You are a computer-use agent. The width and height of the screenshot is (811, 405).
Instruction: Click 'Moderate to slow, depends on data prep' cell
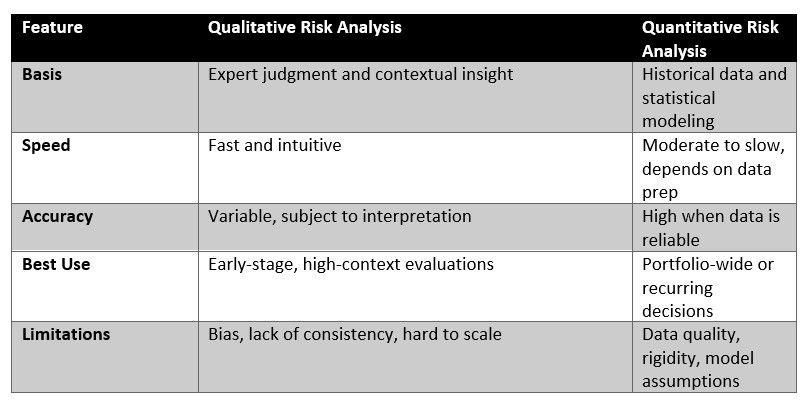(706, 168)
